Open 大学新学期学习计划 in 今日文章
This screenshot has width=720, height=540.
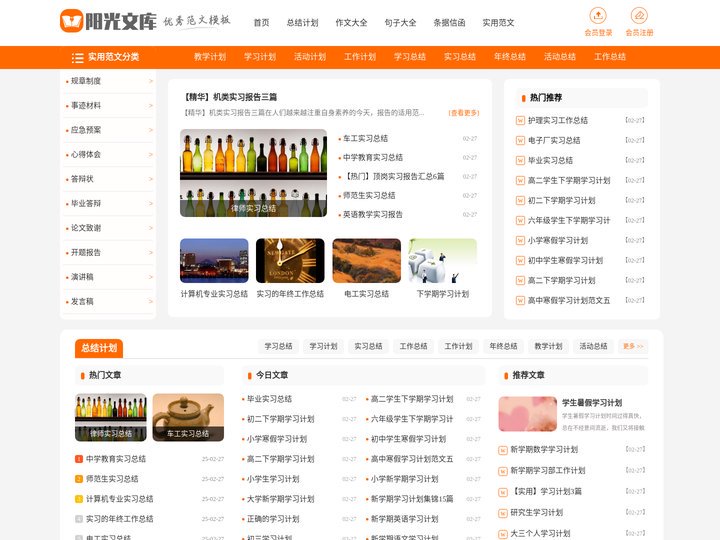tap(281, 499)
